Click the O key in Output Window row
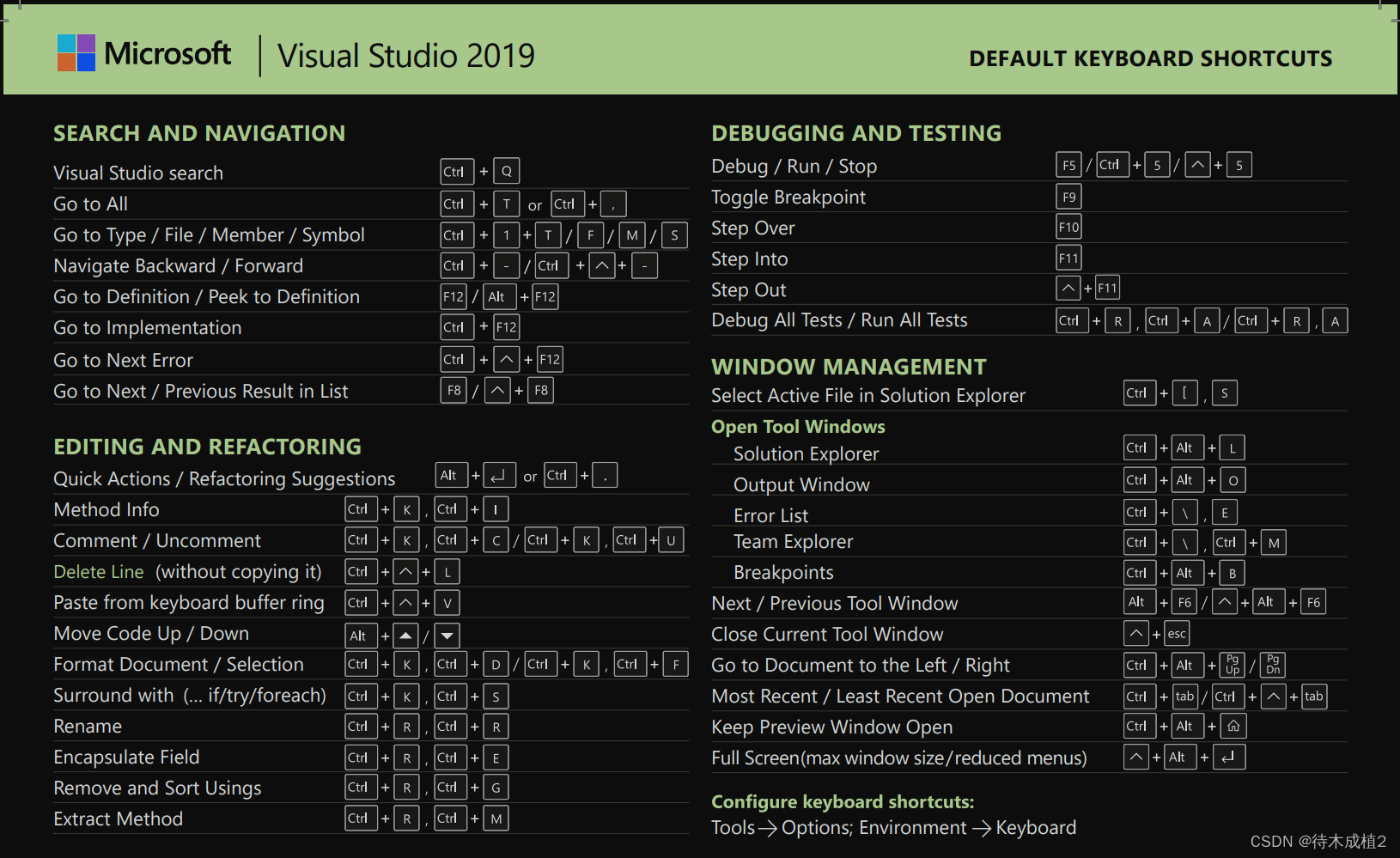This screenshot has height=858, width=1400. [1233, 480]
